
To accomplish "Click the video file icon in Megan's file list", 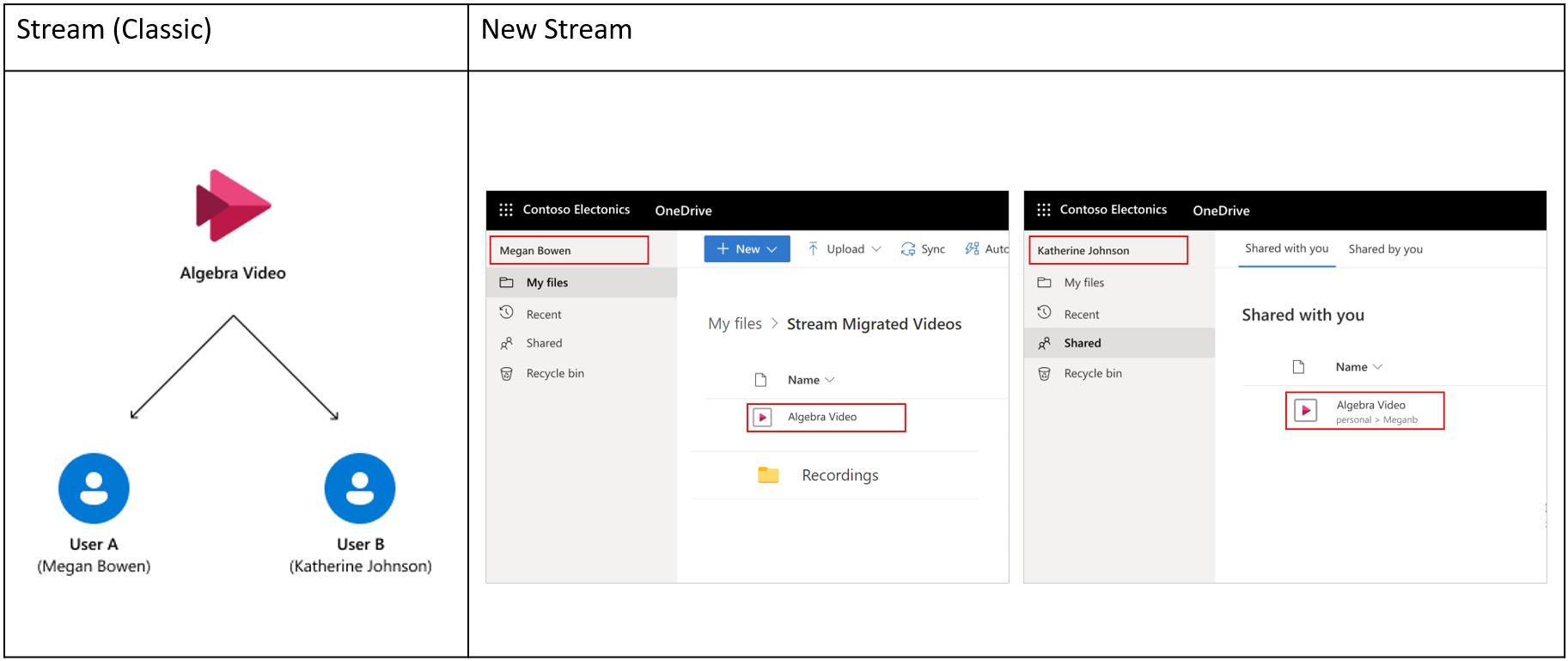I will (762, 418).
